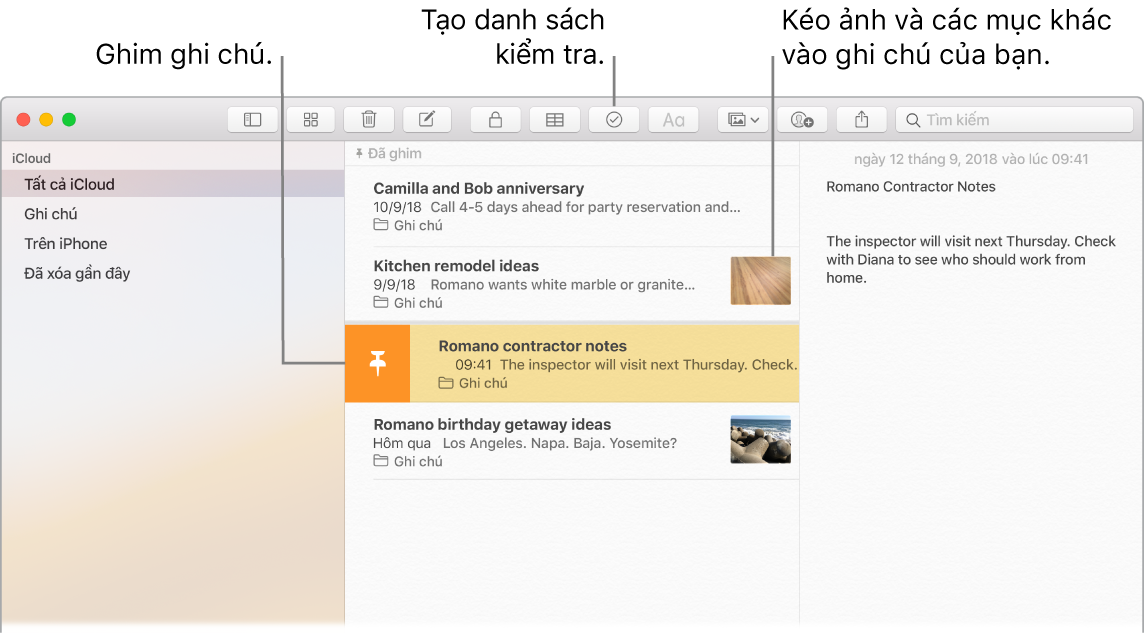Click the Kitchen remodel wood thumbnail
The height and width of the screenshot is (633, 1144).
click(x=760, y=281)
